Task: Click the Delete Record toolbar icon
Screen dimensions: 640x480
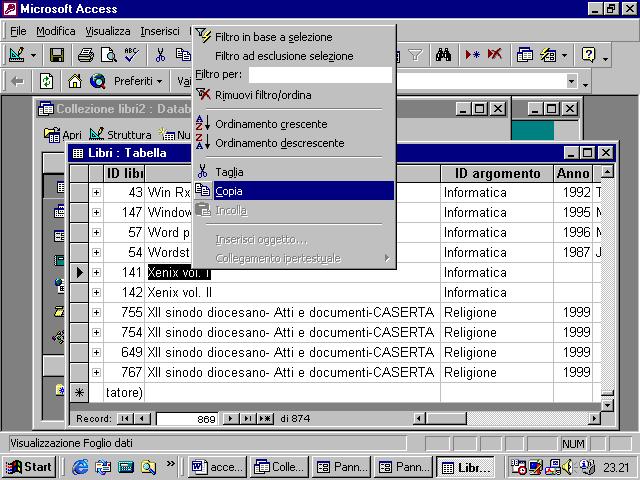Action: 495,55
